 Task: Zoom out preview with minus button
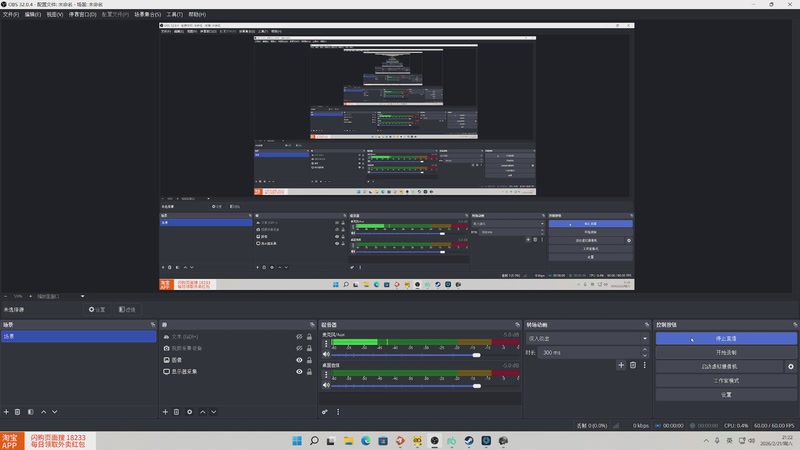click(6, 296)
